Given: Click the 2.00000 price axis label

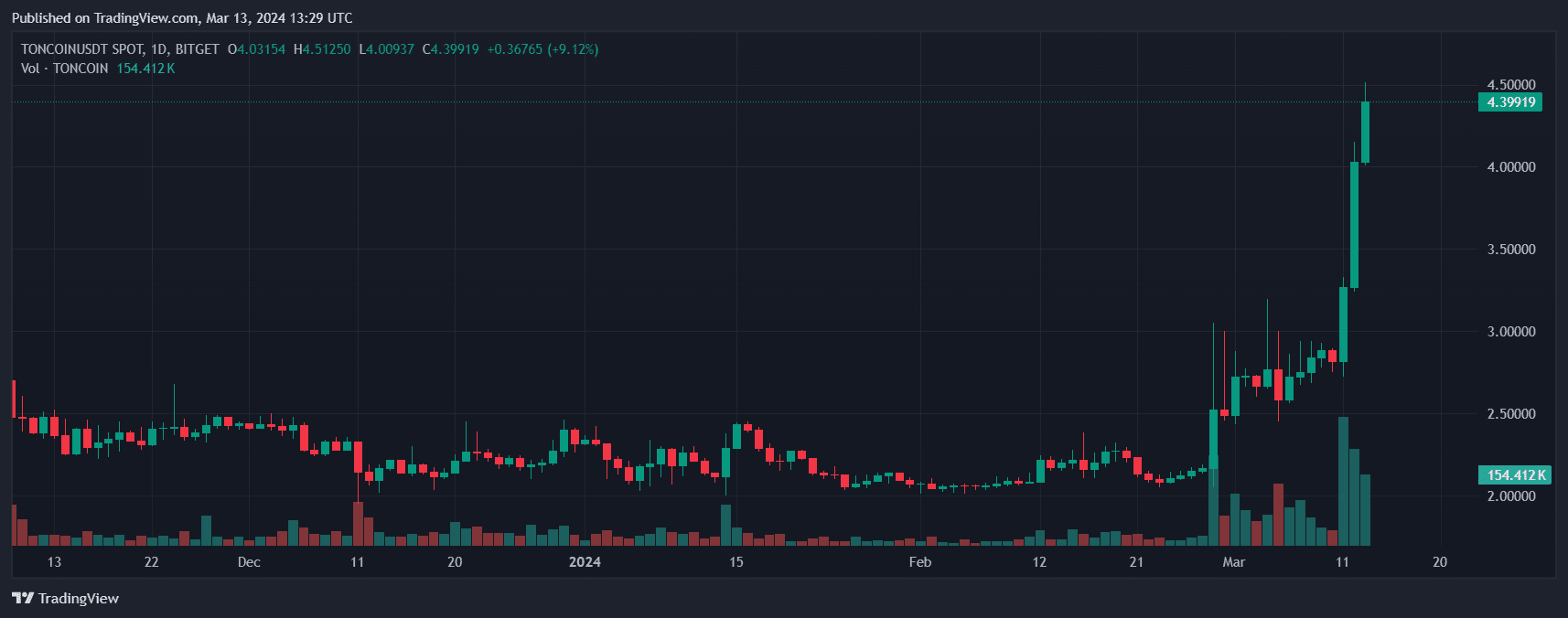Looking at the screenshot, I should pos(1510,496).
